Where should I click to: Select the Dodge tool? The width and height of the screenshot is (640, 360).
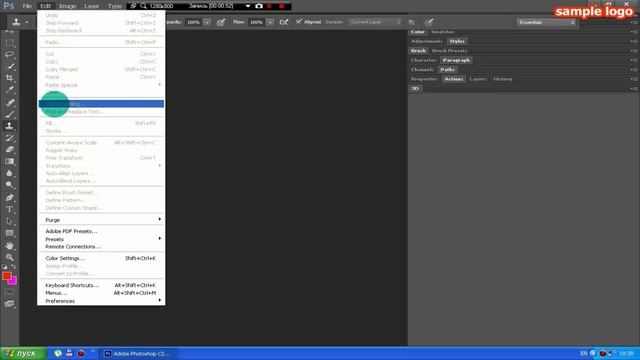(9, 185)
